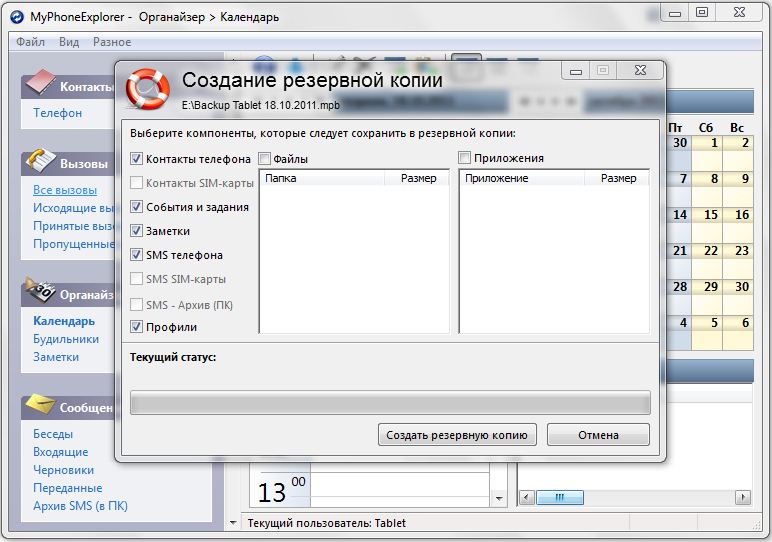Screen dimensions: 772x542
Task: Open the Принятые вызовы link
Action: 74,226
